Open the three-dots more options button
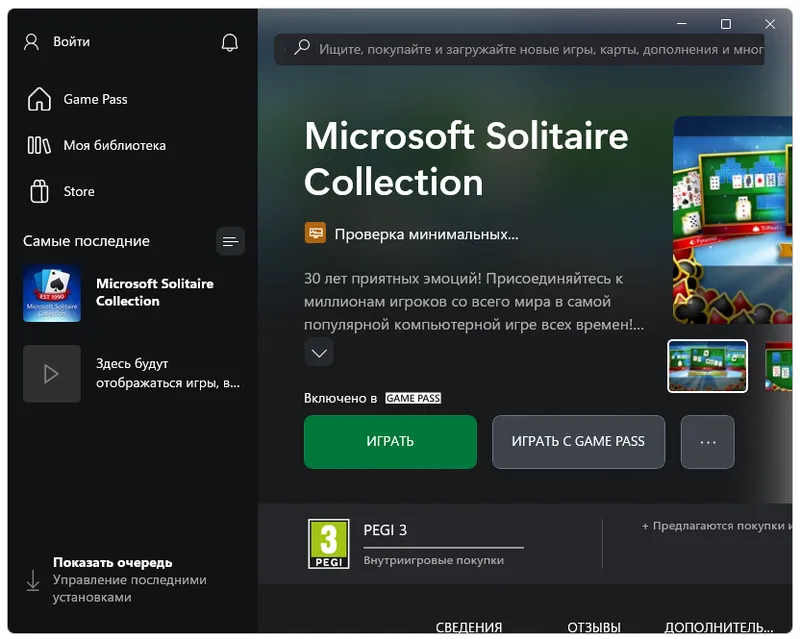Viewport: 800px width, 639px height. (708, 442)
